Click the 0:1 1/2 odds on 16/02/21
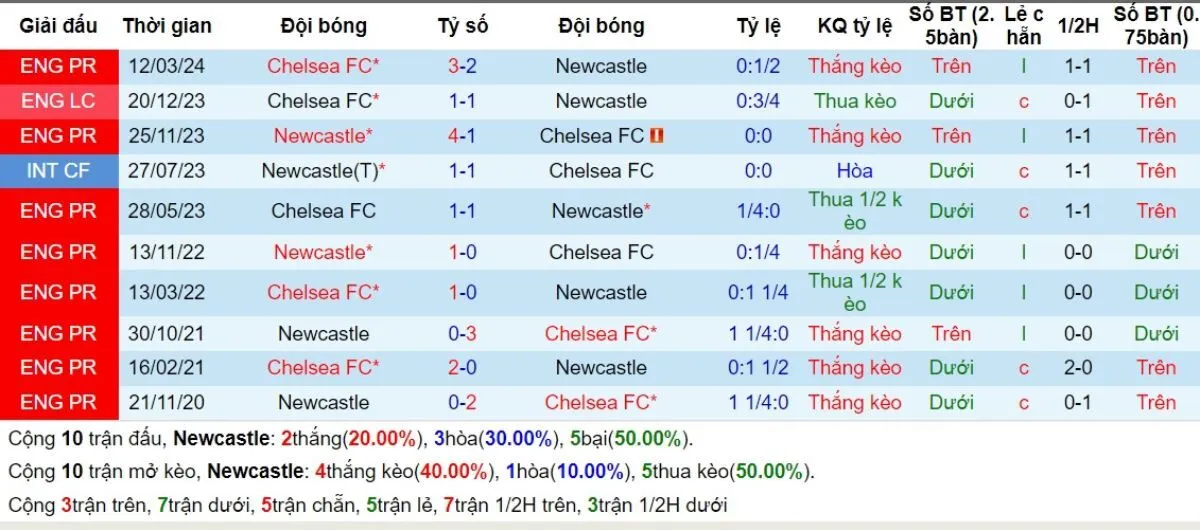This screenshot has width=1200, height=530. coord(759,367)
